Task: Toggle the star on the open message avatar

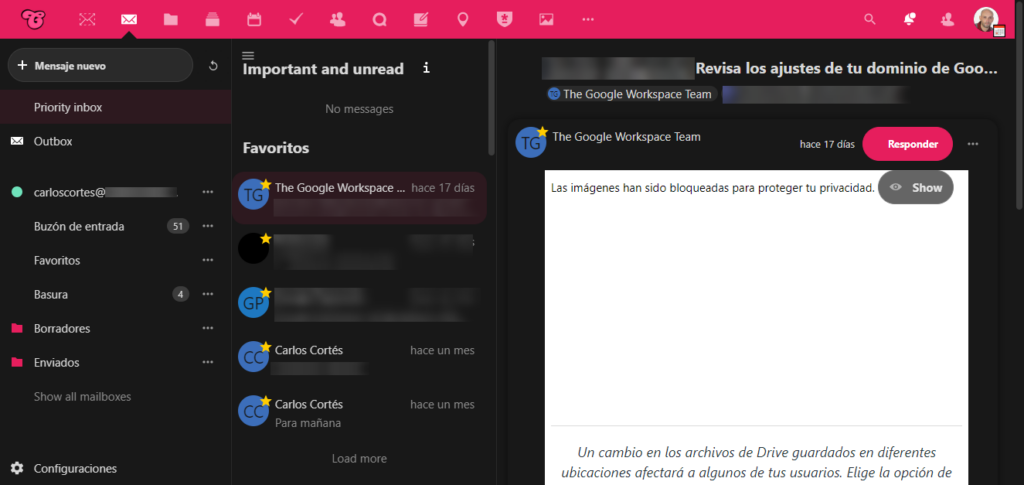Action: click(541, 132)
